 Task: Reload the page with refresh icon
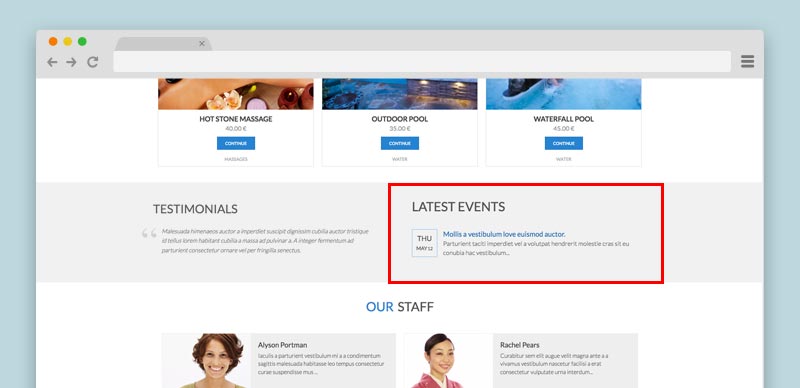point(92,62)
